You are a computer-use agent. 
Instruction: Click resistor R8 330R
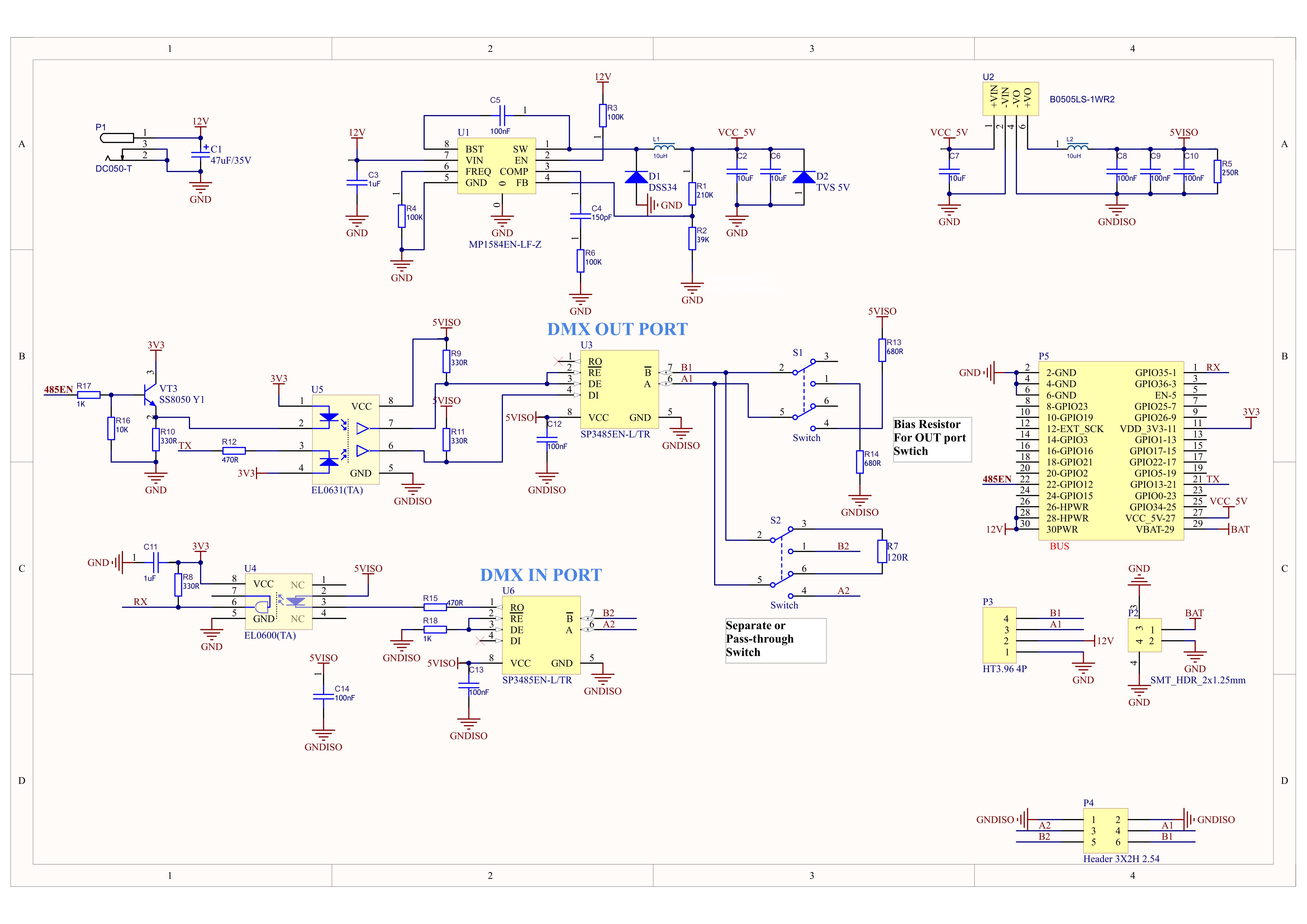click(178, 585)
